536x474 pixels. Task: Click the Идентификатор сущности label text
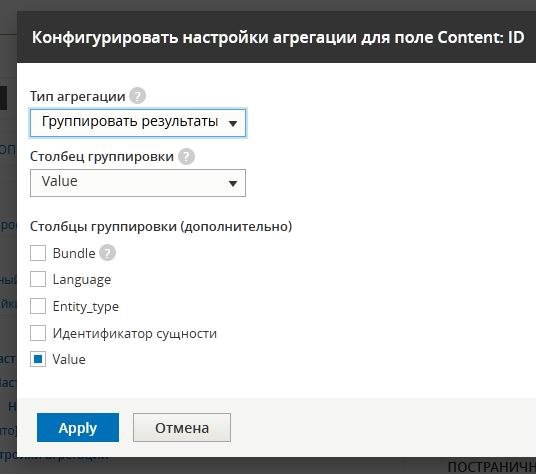pos(135,333)
